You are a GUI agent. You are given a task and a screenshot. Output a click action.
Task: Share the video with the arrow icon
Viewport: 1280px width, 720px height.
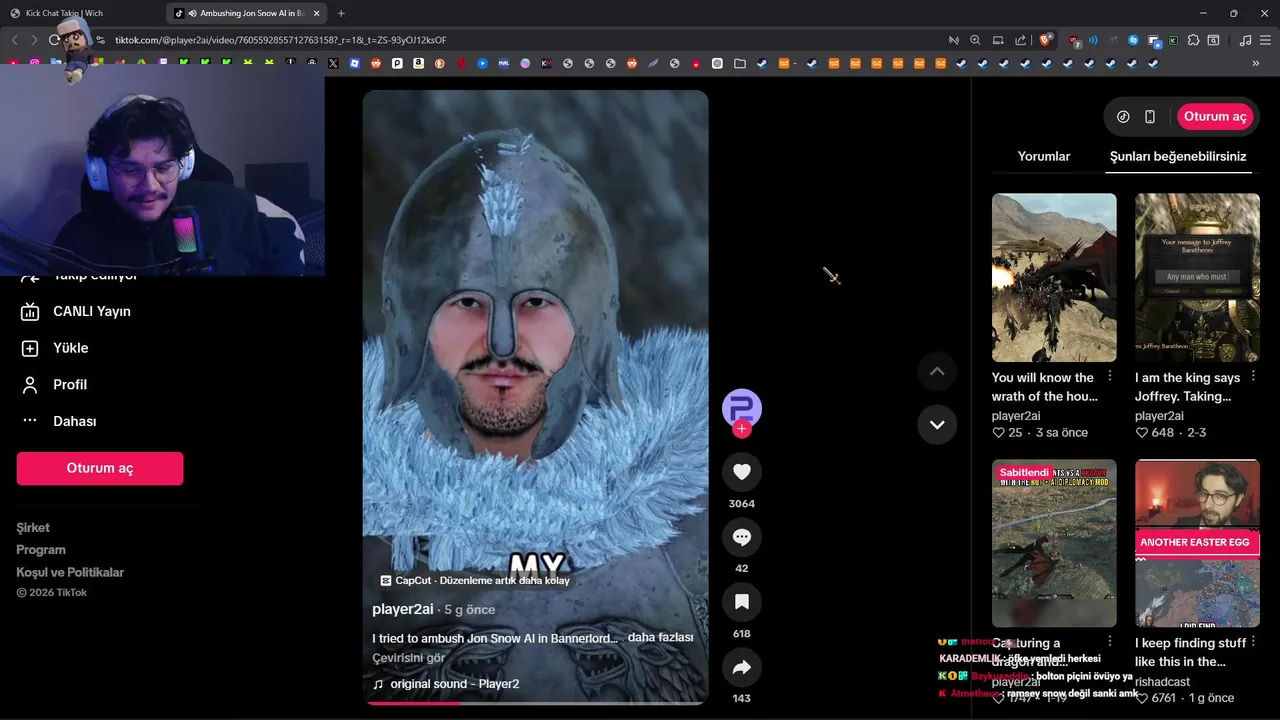pos(741,667)
